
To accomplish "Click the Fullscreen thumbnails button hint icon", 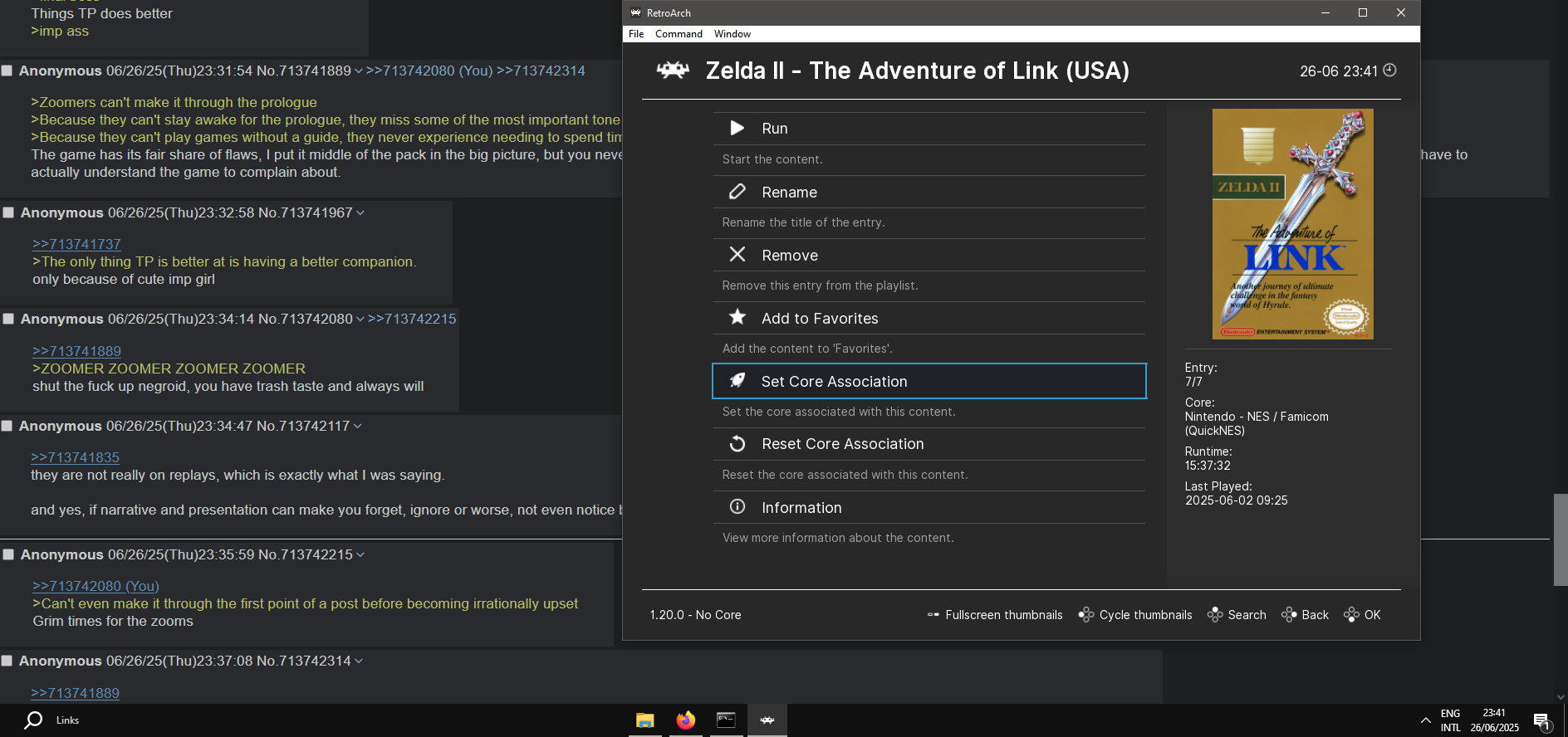I will pos(933,615).
